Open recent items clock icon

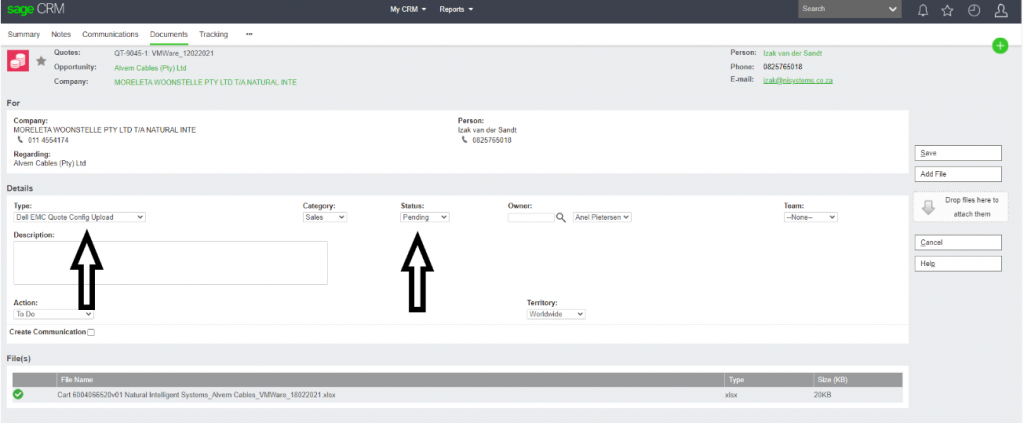[974, 10]
